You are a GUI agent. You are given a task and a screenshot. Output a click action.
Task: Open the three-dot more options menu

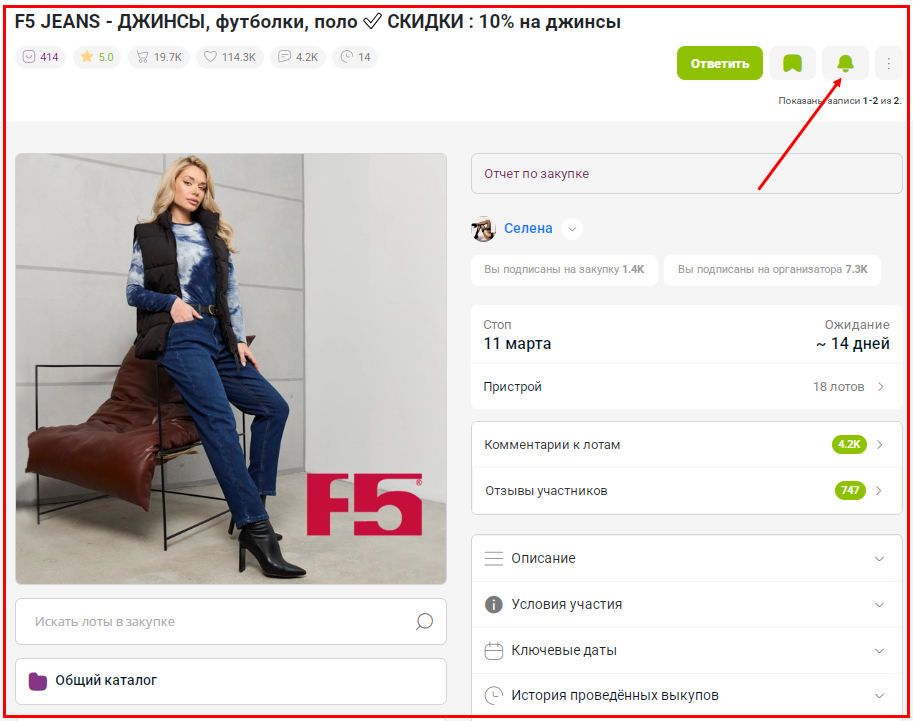[x=889, y=63]
